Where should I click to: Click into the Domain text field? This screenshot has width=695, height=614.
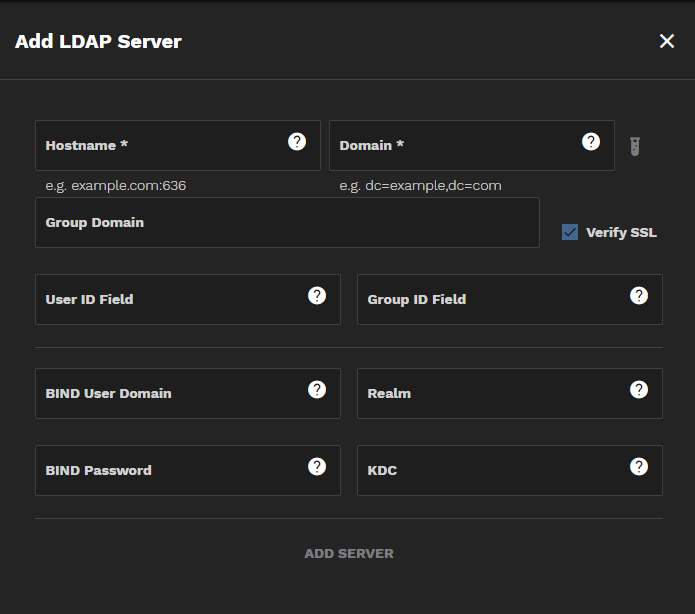tap(455, 146)
